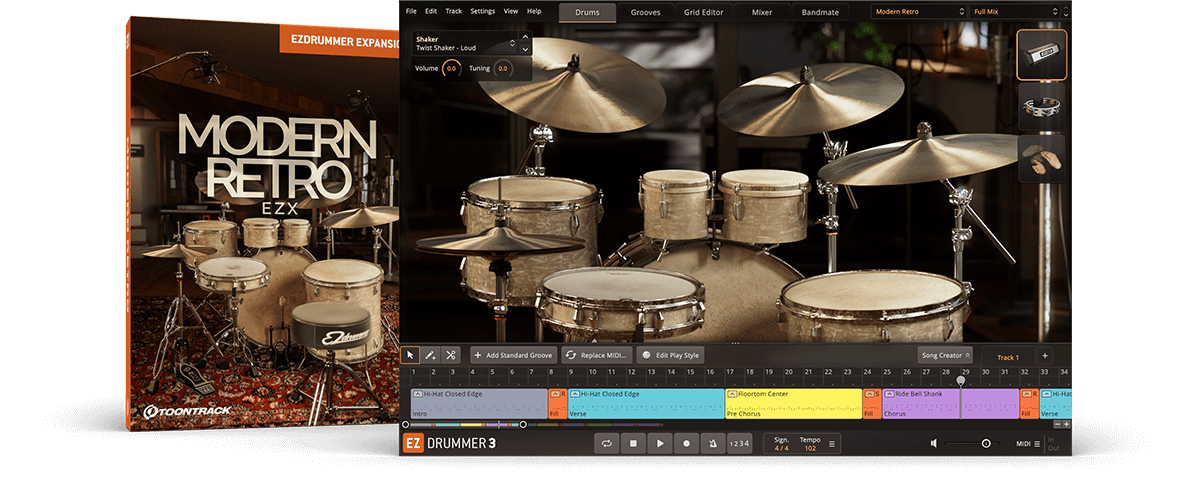
Task: Click the speaker volume icon
Action: tap(934, 443)
